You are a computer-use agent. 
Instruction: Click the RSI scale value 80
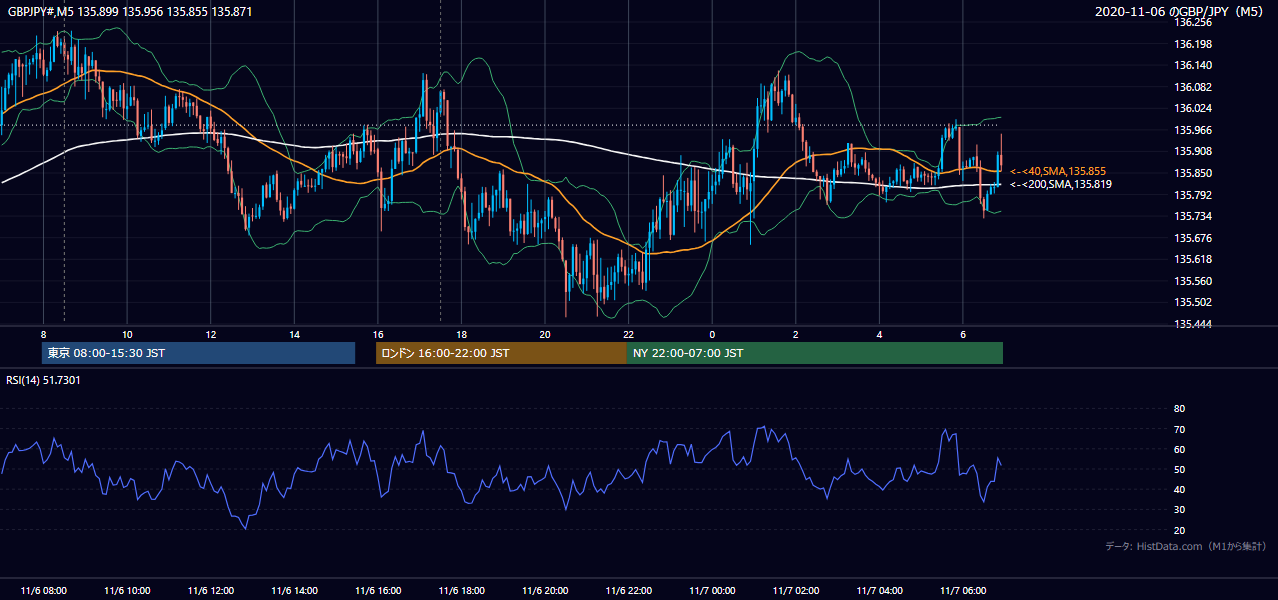(x=1179, y=409)
